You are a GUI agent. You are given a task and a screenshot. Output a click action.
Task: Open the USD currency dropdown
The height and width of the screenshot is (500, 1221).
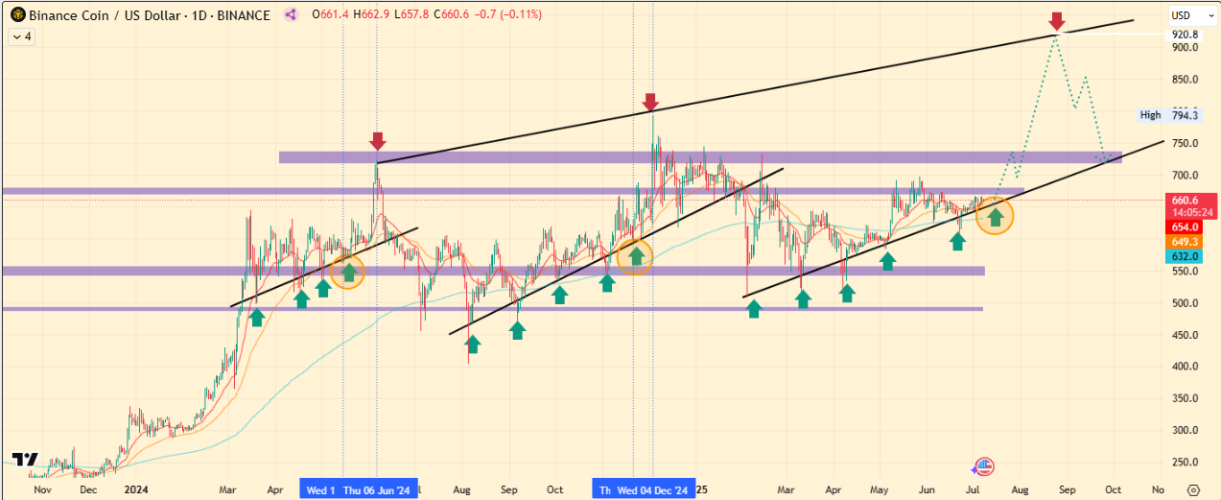(1187, 15)
